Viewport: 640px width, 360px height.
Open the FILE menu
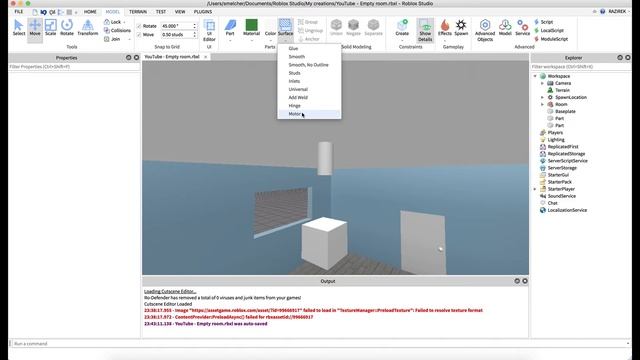tap(19, 12)
